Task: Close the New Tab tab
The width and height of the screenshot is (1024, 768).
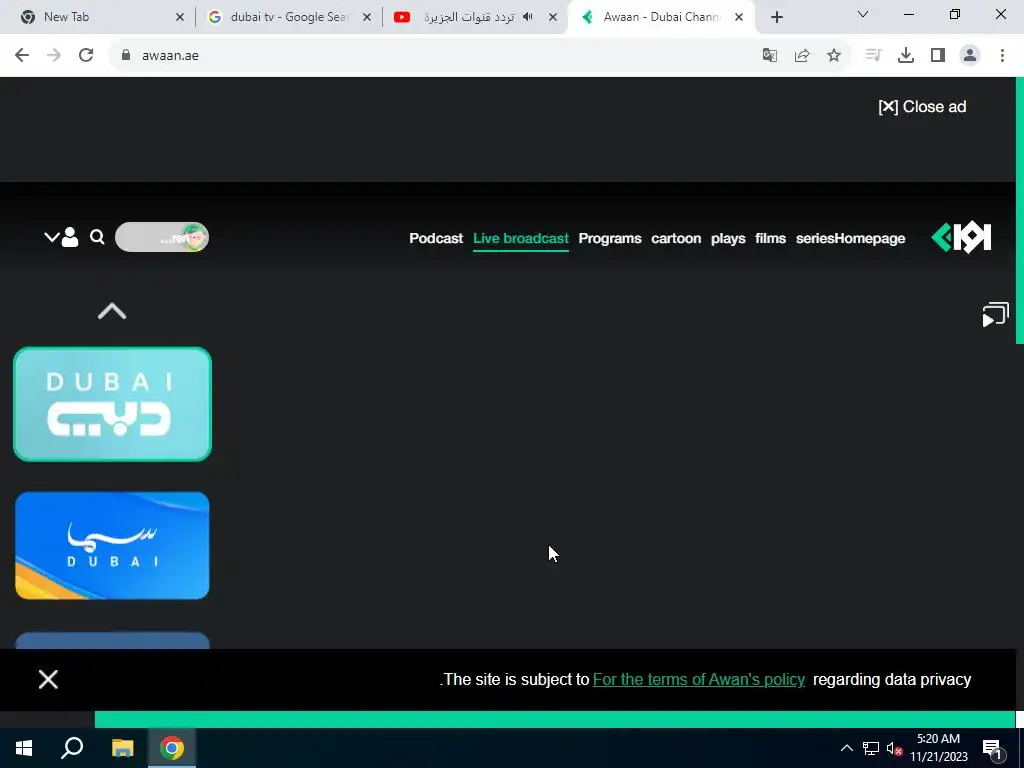Action: point(180,18)
